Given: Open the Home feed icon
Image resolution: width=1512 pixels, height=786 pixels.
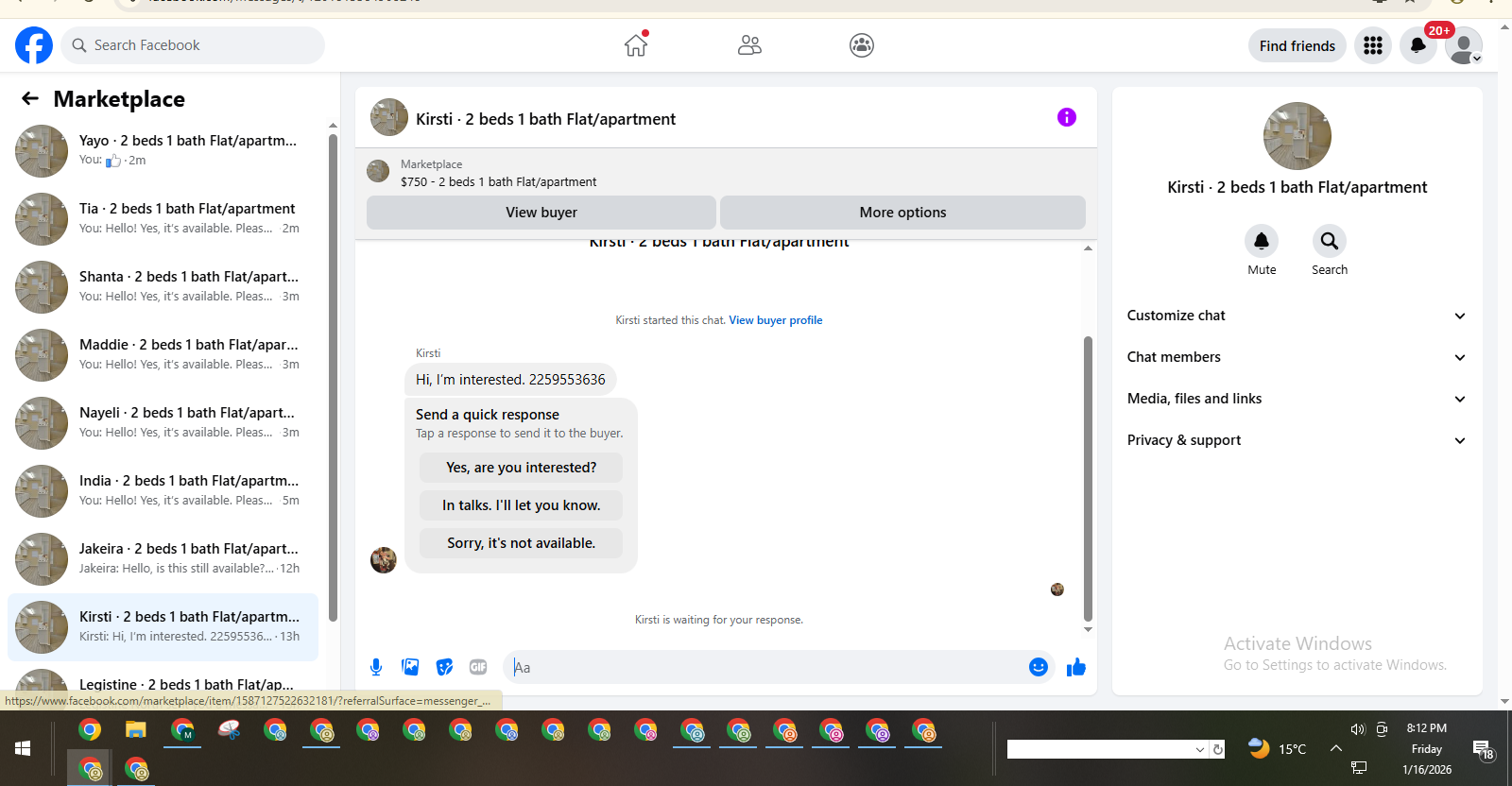Looking at the screenshot, I should click(x=636, y=44).
